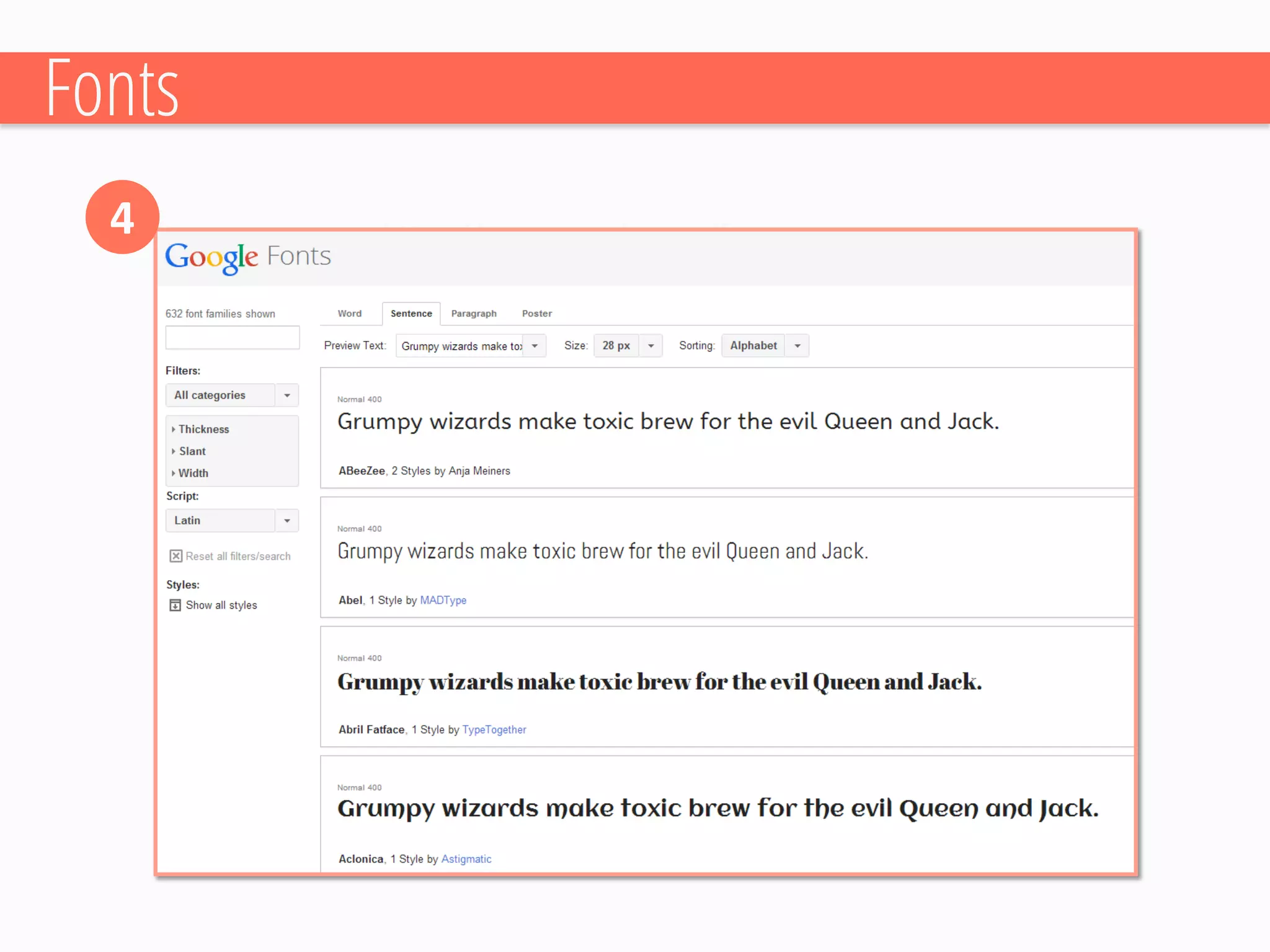Click the Reset all filters X icon
The width and height of the screenshot is (1270, 952).
point(176,556)
